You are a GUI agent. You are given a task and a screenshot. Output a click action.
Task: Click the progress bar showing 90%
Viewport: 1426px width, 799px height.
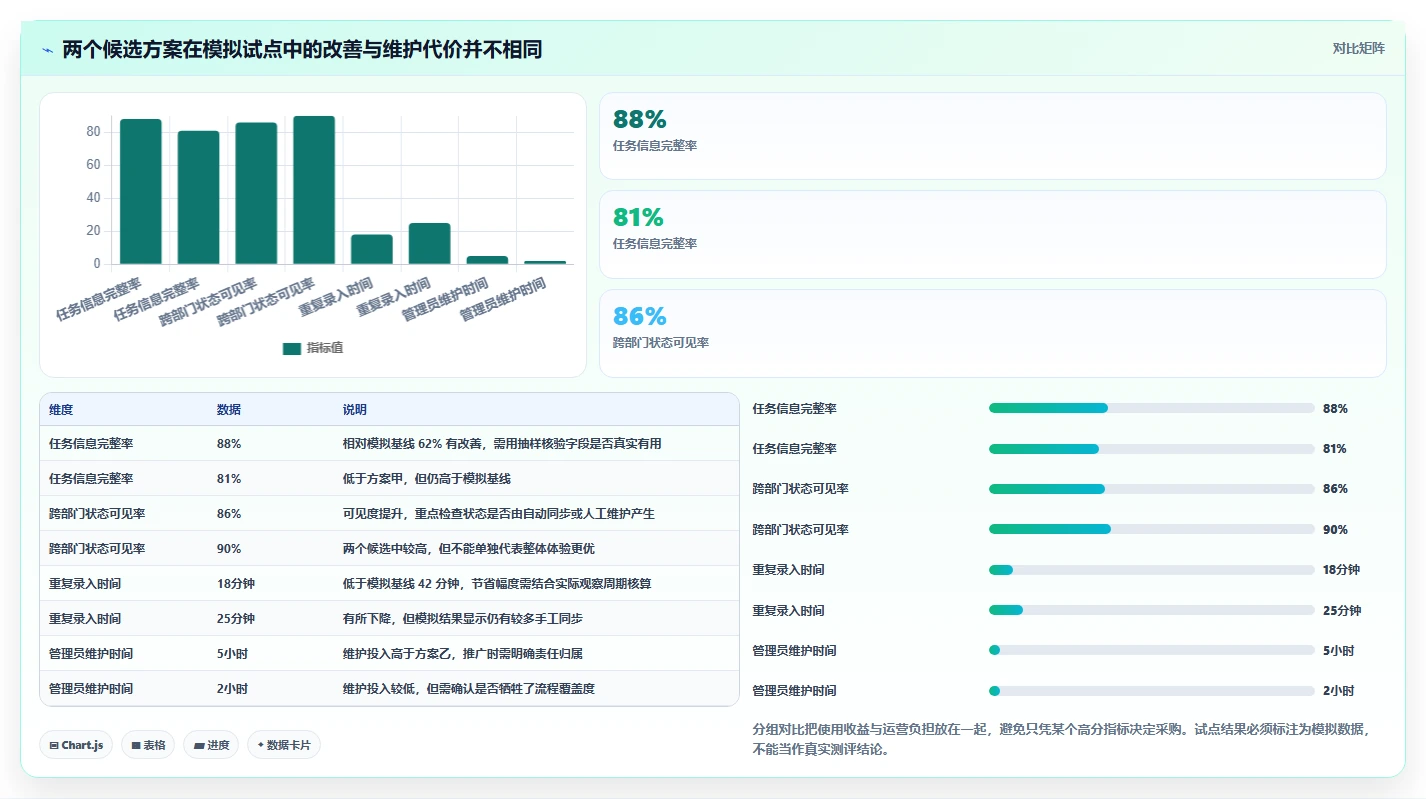[1151, 529]
